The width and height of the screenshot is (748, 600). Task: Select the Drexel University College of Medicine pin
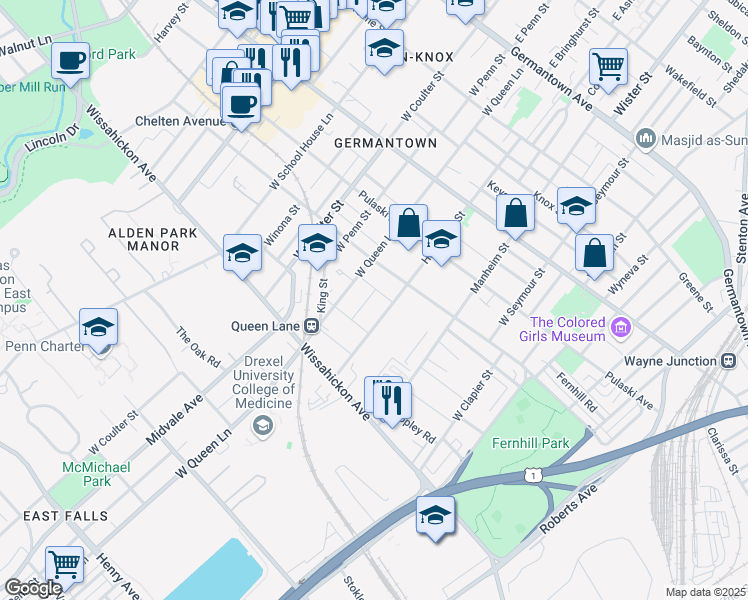pos(263,425)
